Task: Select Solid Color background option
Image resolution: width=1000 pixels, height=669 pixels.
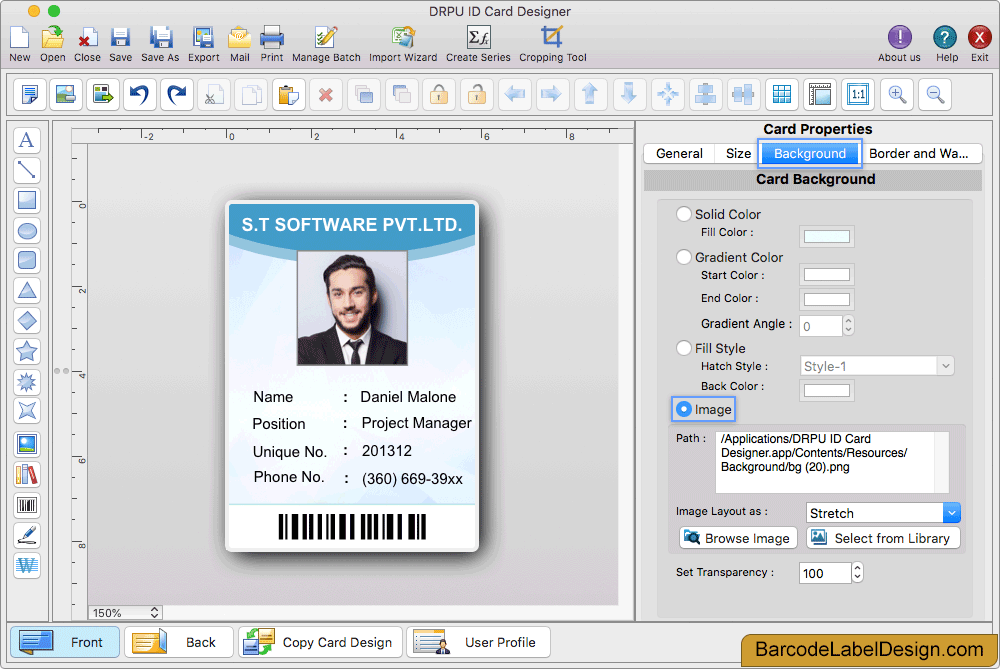Action: click(684, 214)
